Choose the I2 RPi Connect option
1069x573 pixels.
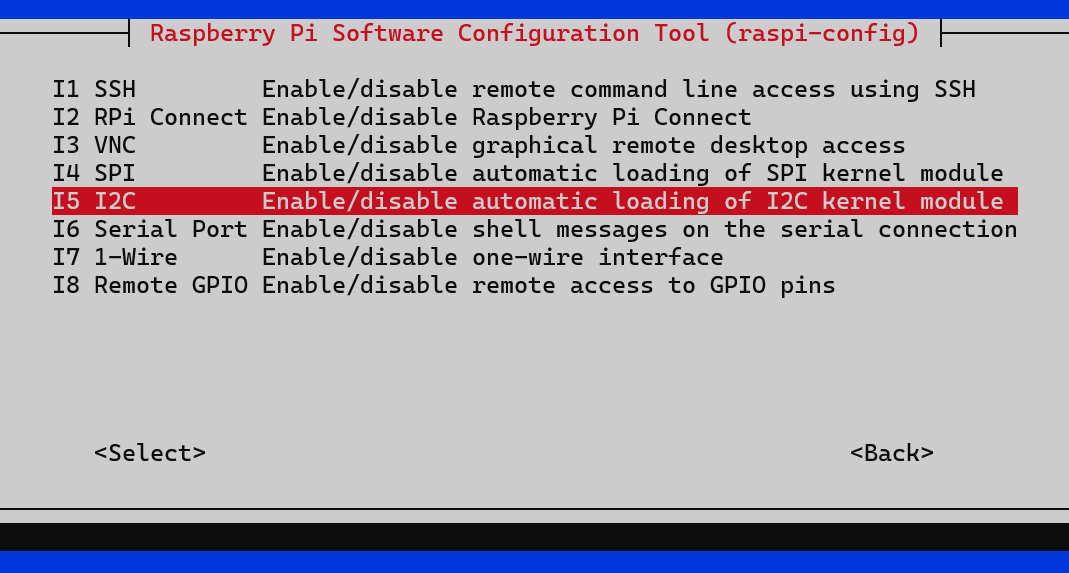coord(535,117)
